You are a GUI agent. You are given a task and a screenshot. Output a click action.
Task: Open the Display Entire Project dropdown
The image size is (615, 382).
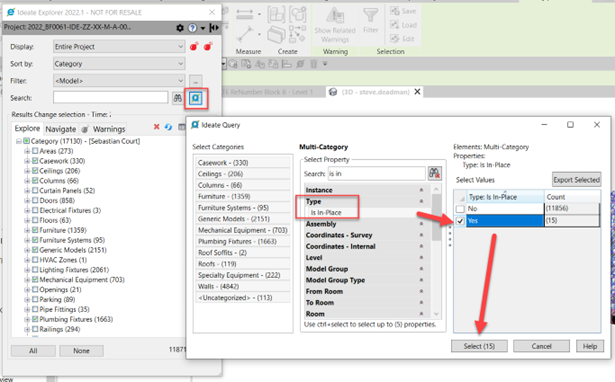[119, 47]
